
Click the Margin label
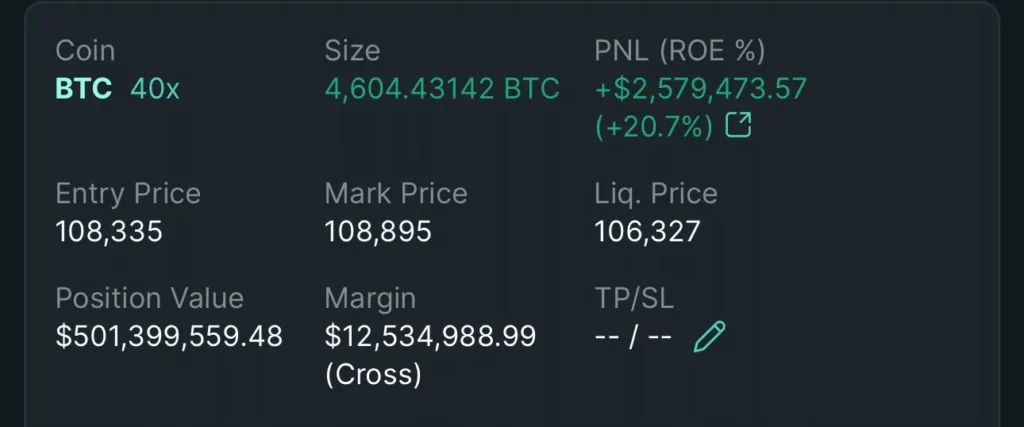click(370, 298)
